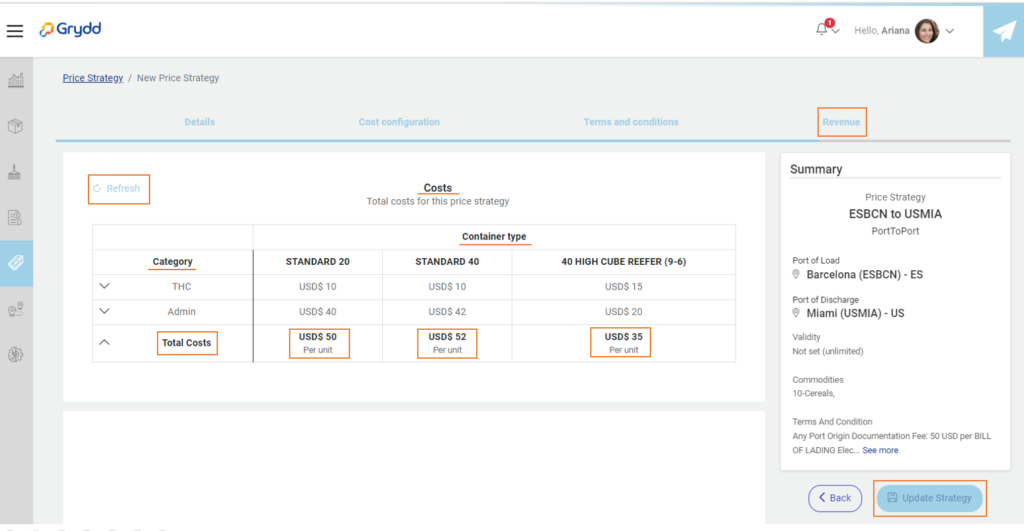Click Ariana's profile avatar

[x=926, y=31]
